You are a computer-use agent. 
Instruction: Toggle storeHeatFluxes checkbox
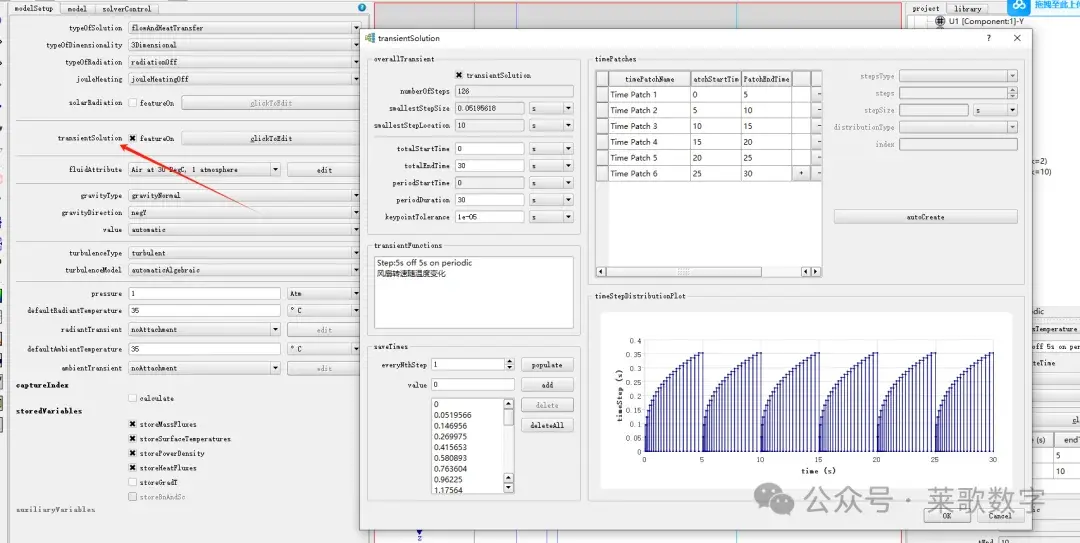coord(132,468)
